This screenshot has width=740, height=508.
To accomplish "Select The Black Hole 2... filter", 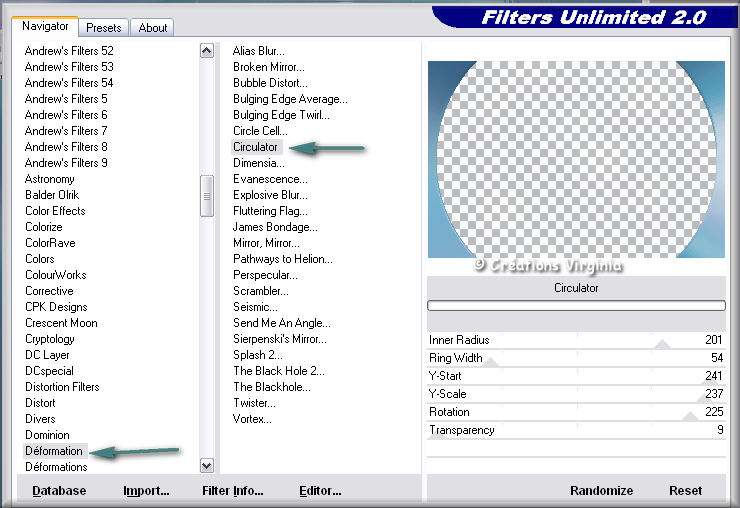I will coord(279,371).
